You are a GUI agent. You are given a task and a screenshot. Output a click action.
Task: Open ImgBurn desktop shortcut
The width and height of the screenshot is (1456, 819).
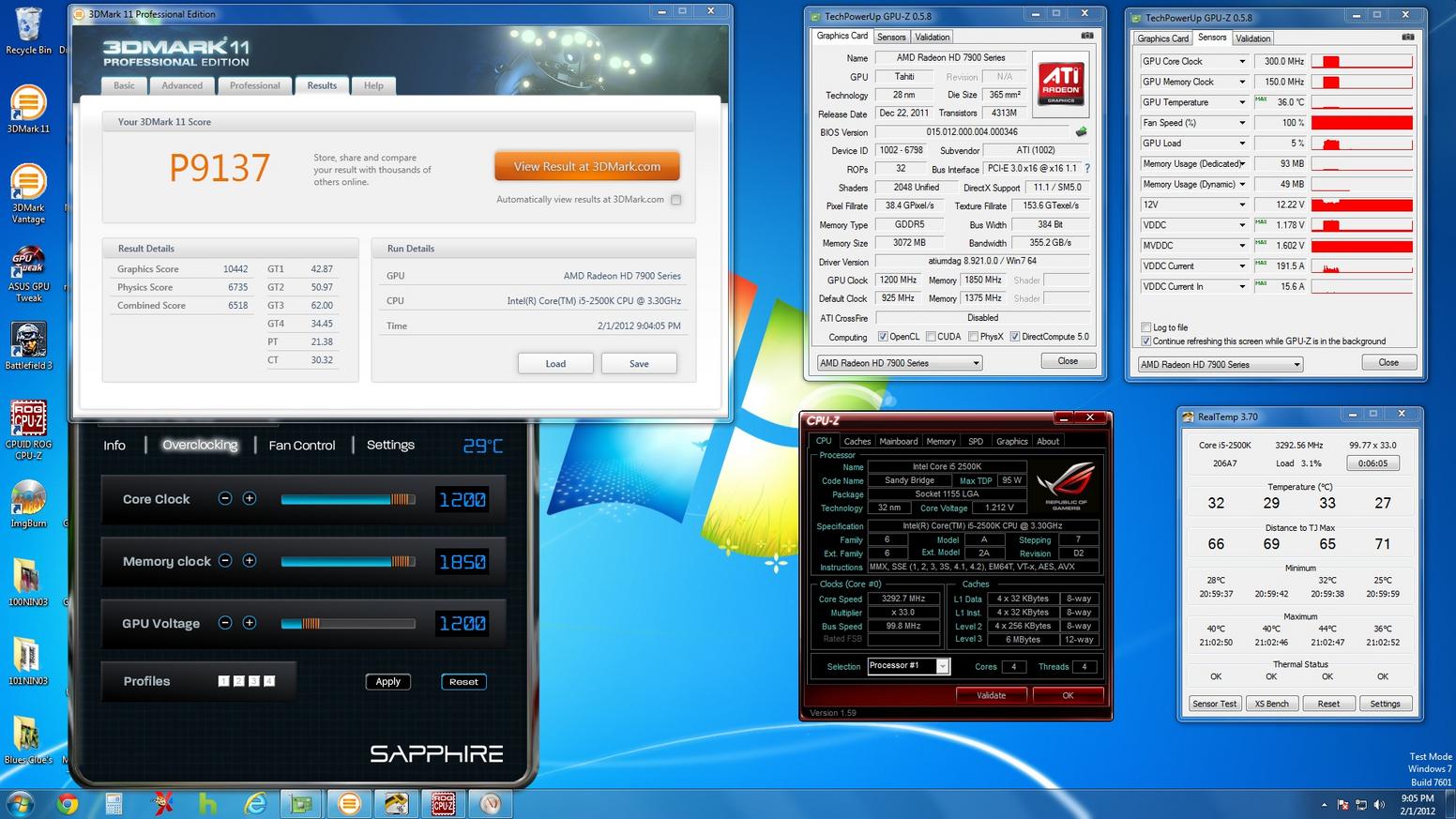(28, 505)
